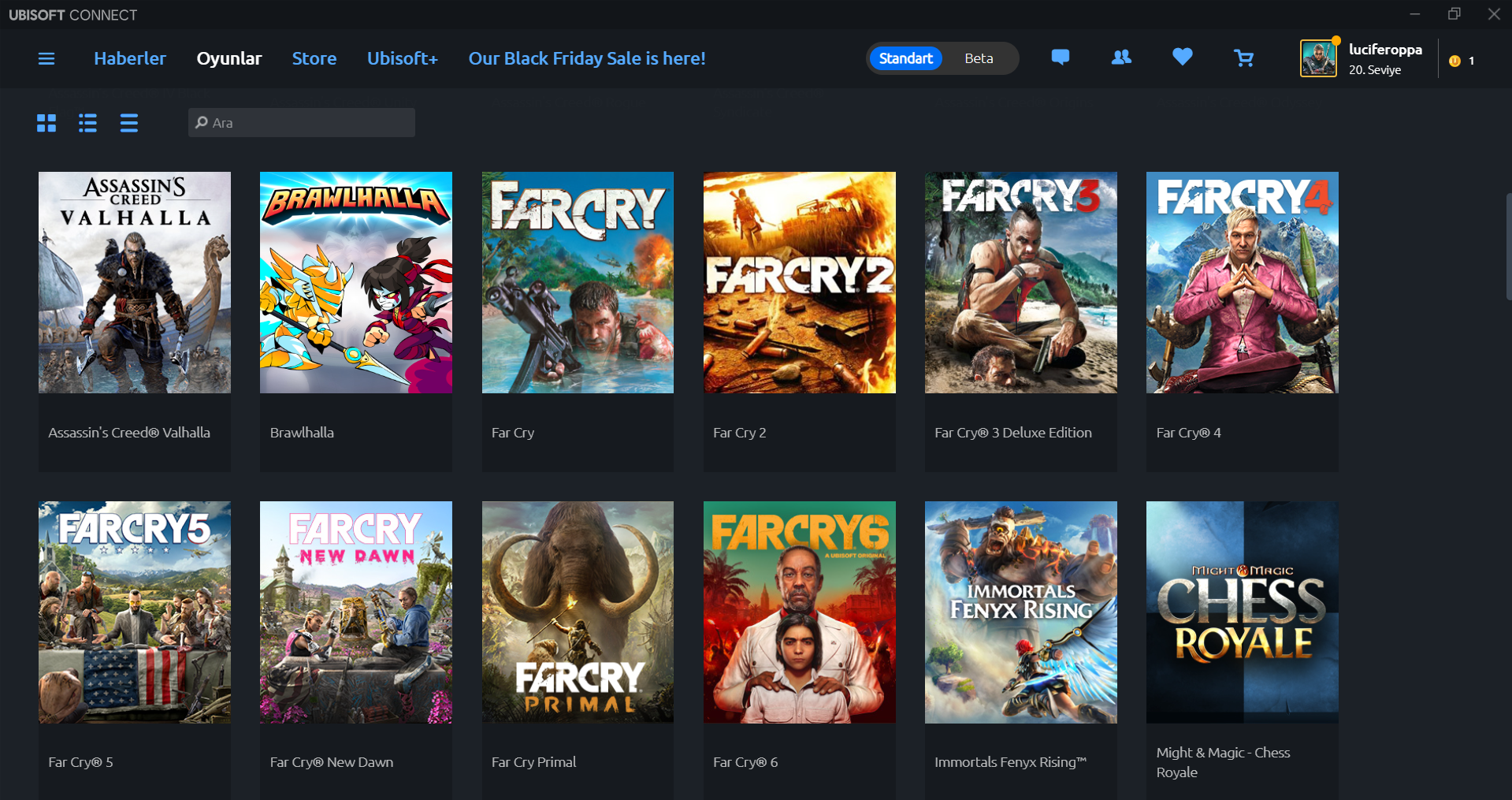The image size is (1512, 800).
Task: Go to the Haberler tab
Action: click(x=130, y=58)
